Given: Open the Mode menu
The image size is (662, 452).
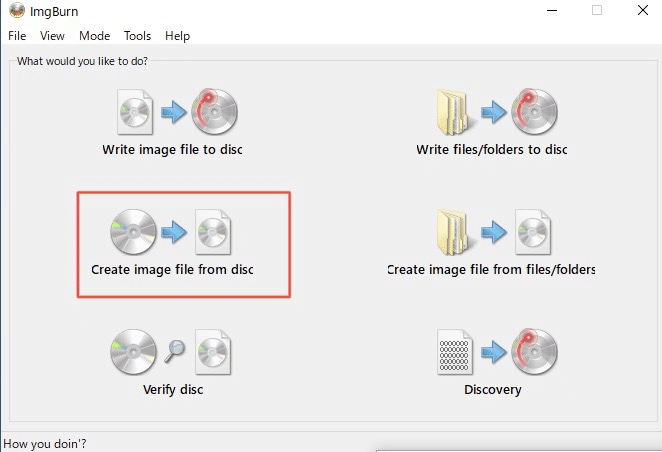Looking at the screenshot, I should (x=95, y=36).
